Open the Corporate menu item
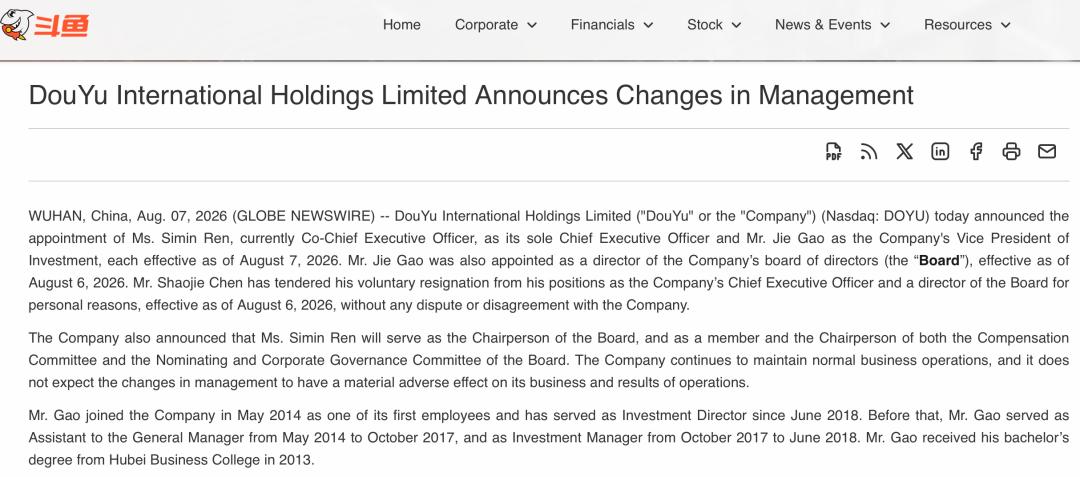Image resolution: width=1080 pixels, height=477 pixels. [486, 25]
